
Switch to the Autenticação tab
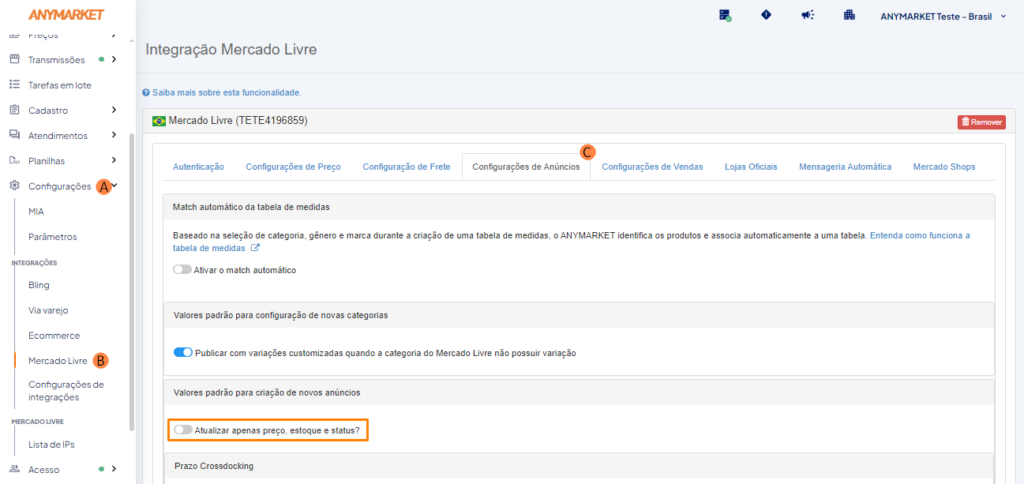coord(199,167)
